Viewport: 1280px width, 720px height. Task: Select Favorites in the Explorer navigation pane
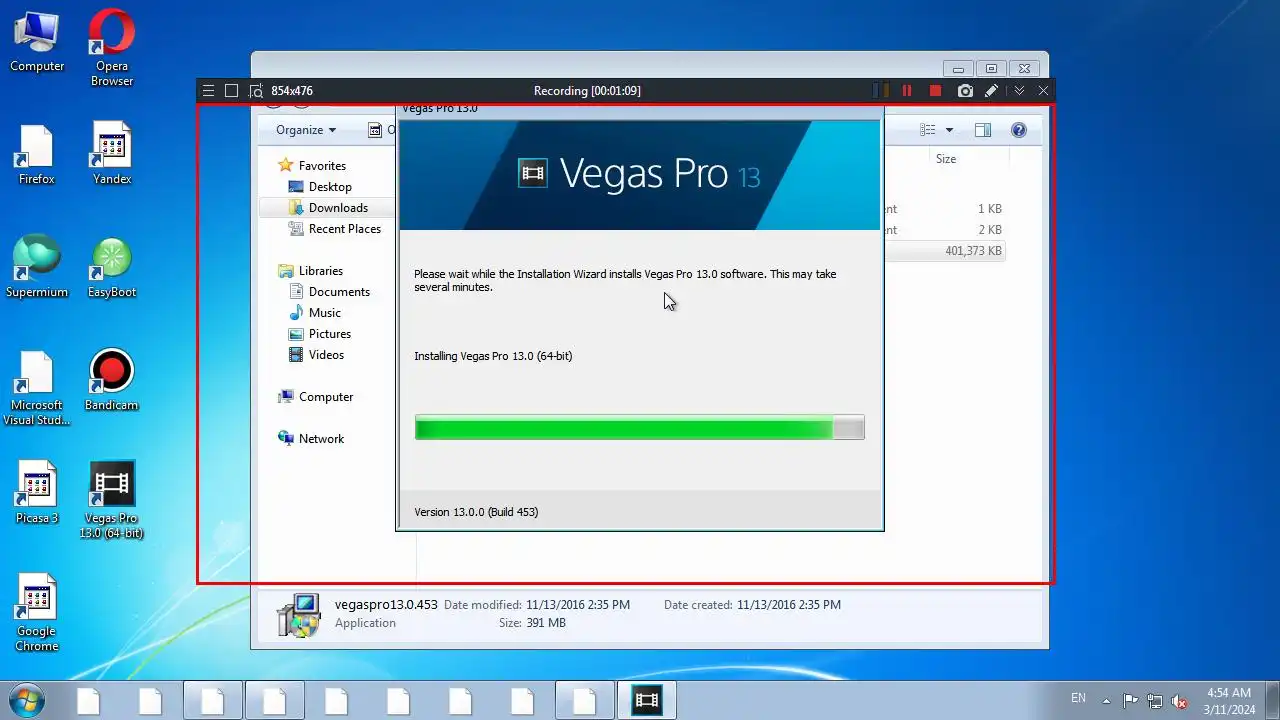point(322,166)
